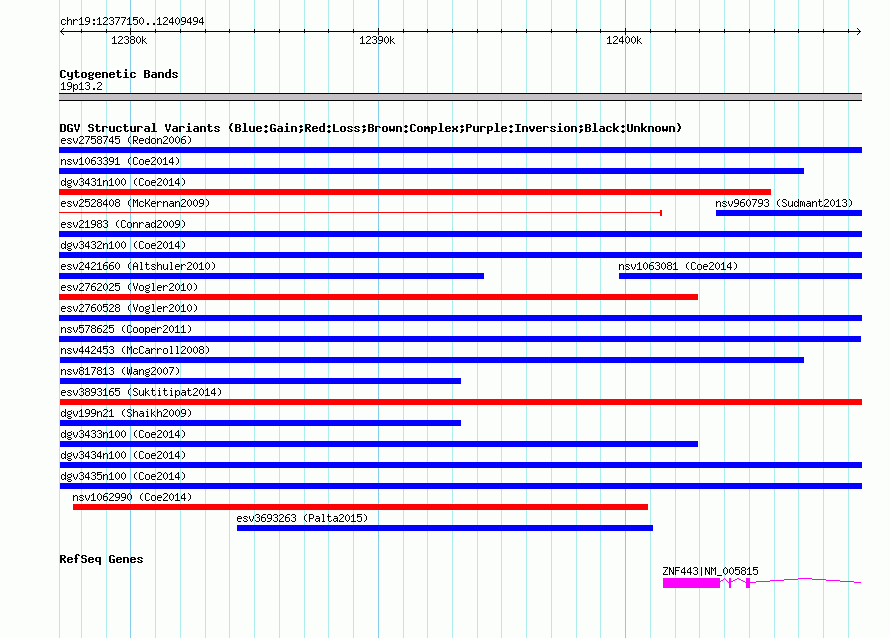Click the esv2758745 (Redon2006) variant label
This screenshot has height=638, width=890.
click(126, 140)
